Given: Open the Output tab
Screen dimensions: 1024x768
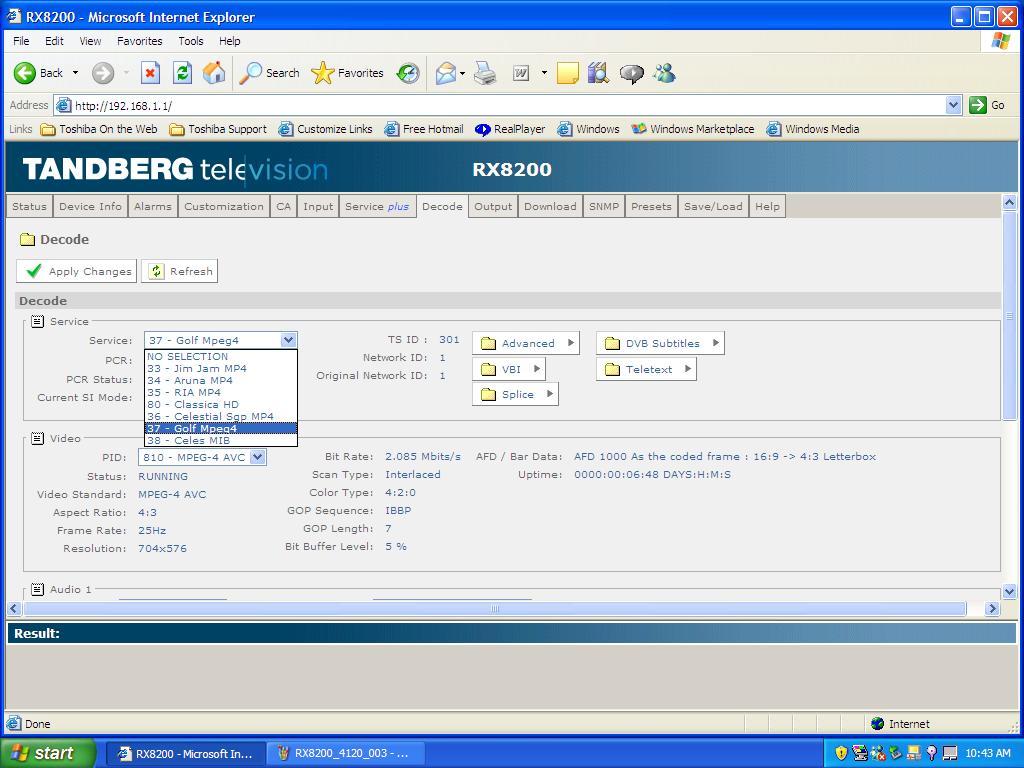Looking at the screenshot, I should [492, 206].
